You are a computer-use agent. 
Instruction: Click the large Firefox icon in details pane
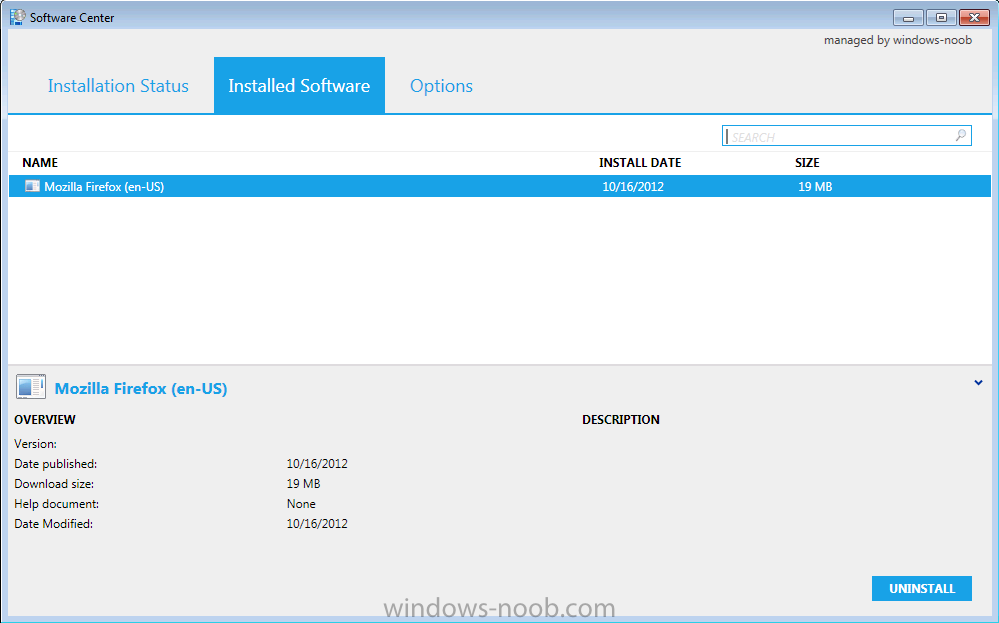[x=31, y=387]
